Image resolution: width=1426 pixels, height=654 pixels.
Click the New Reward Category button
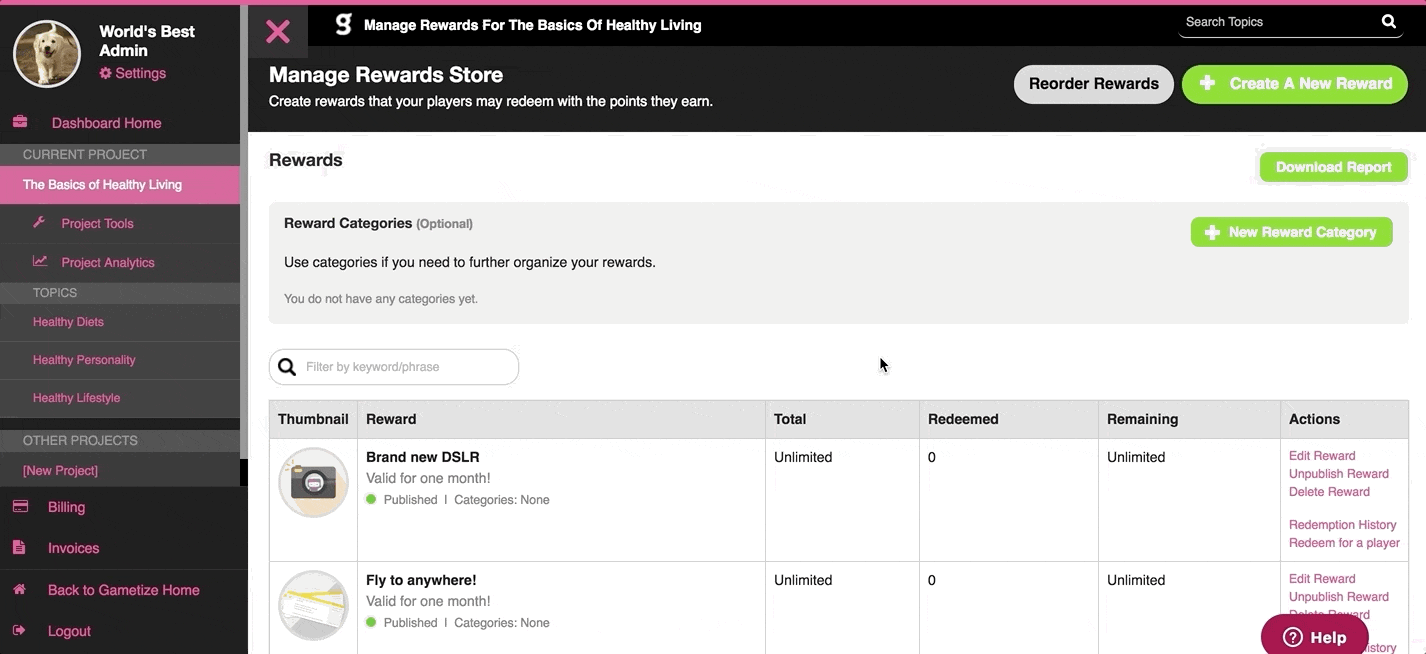coord(1292,232)
